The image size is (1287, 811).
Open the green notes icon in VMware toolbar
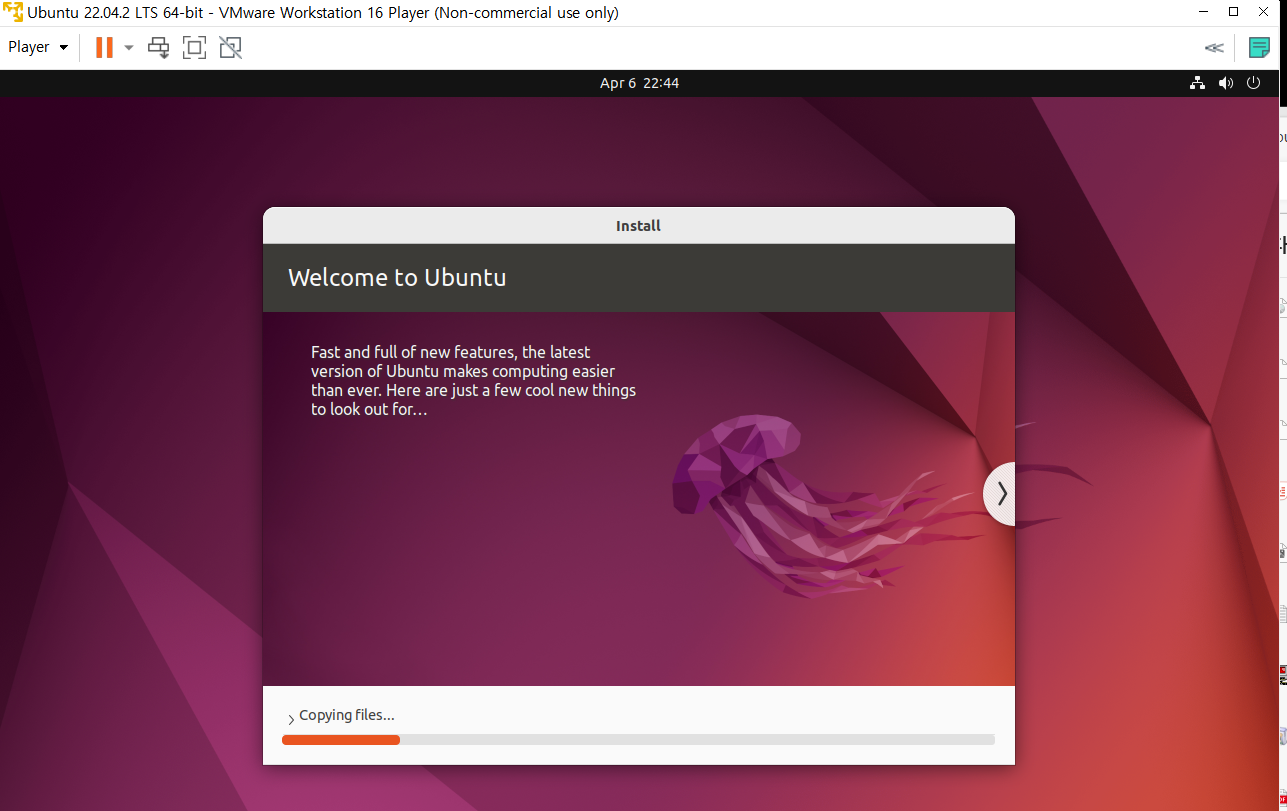(x=1260, y=47)
